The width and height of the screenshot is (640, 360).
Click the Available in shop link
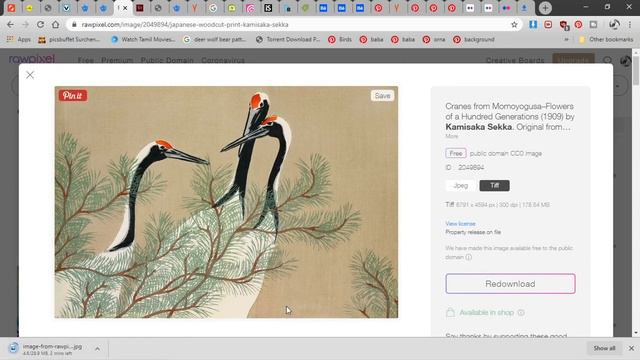[x=487, y=313]
